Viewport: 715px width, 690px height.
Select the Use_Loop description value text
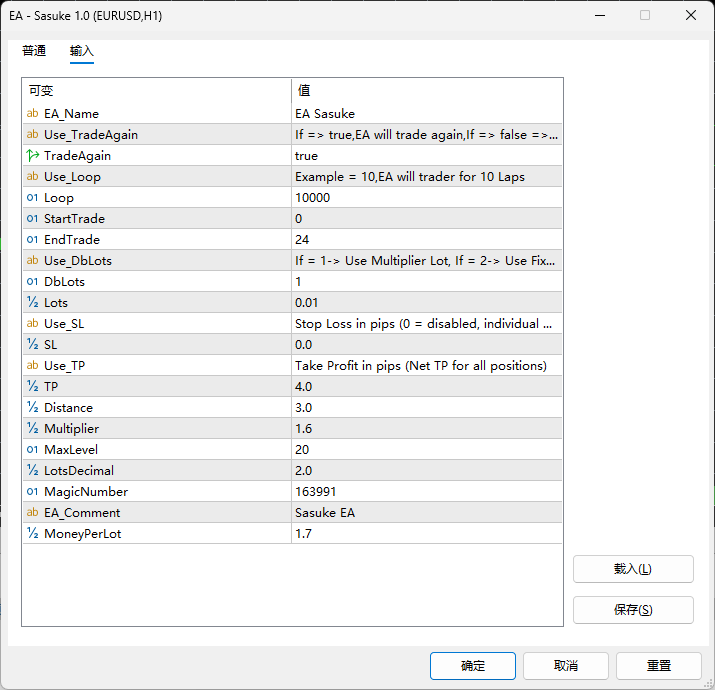pos(409,177)
